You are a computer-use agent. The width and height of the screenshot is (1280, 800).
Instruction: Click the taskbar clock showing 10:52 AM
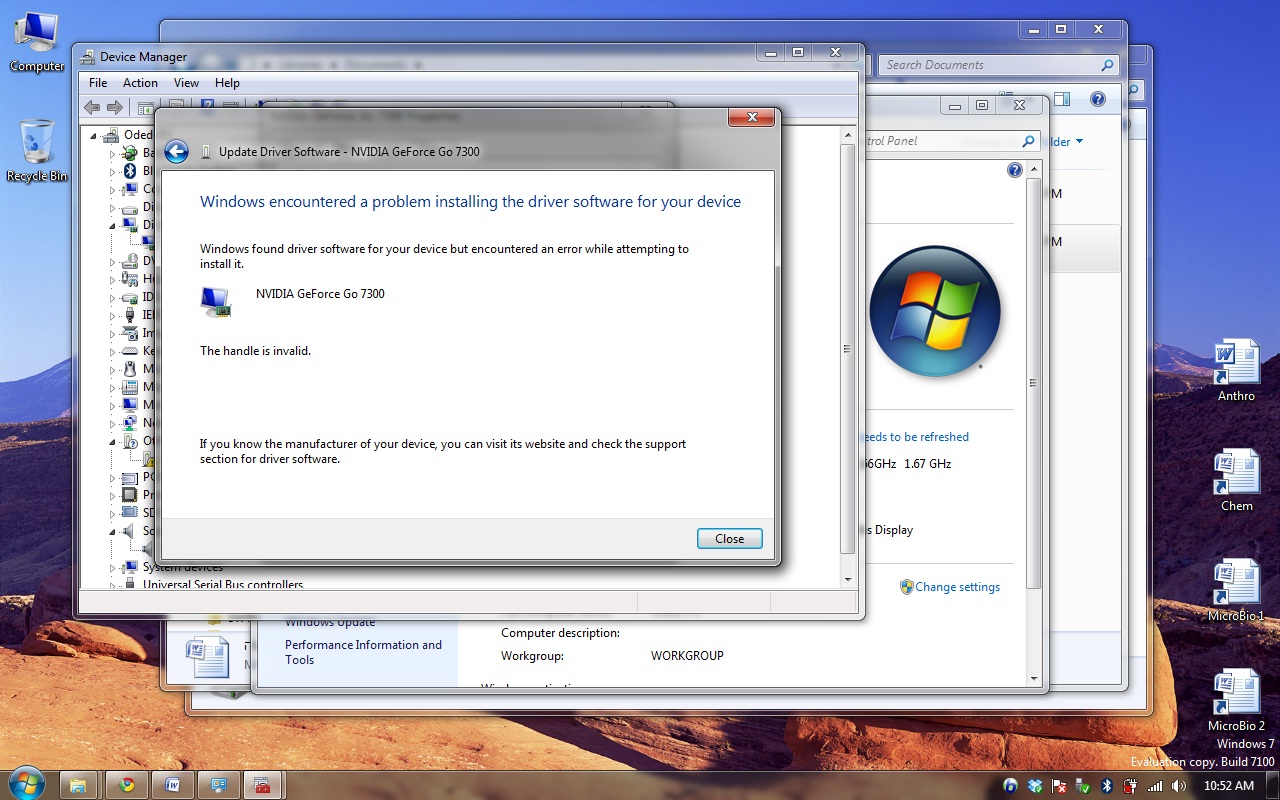coord(1228,786)
